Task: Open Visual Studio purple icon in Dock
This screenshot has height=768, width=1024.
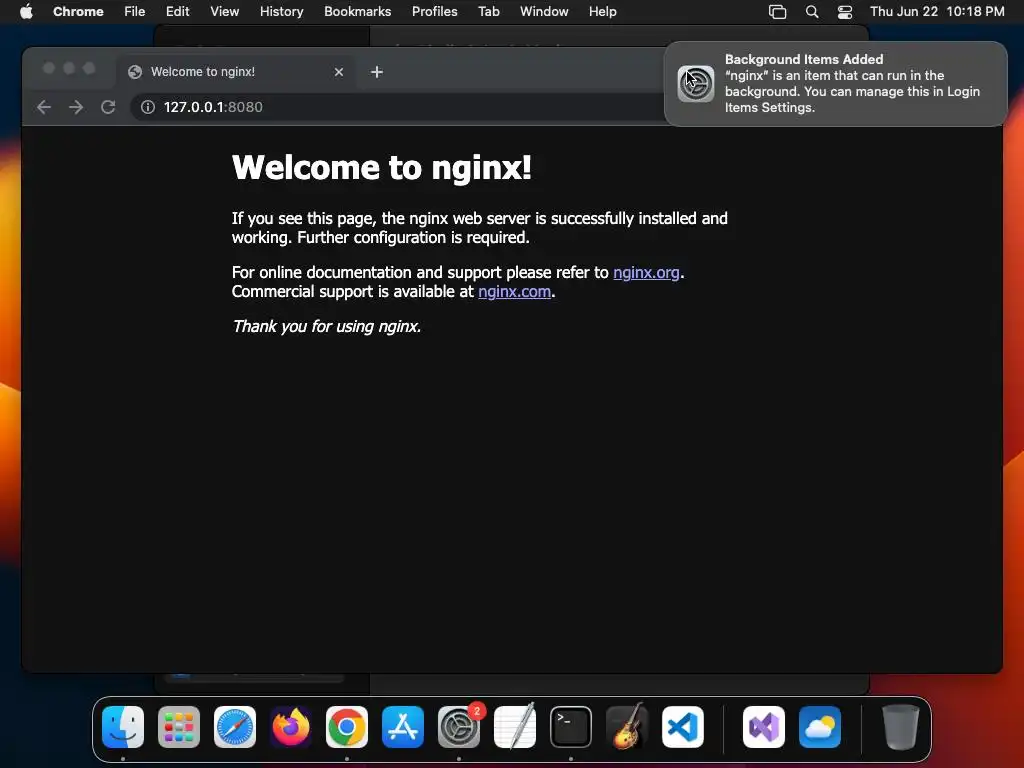Action: 764,727
